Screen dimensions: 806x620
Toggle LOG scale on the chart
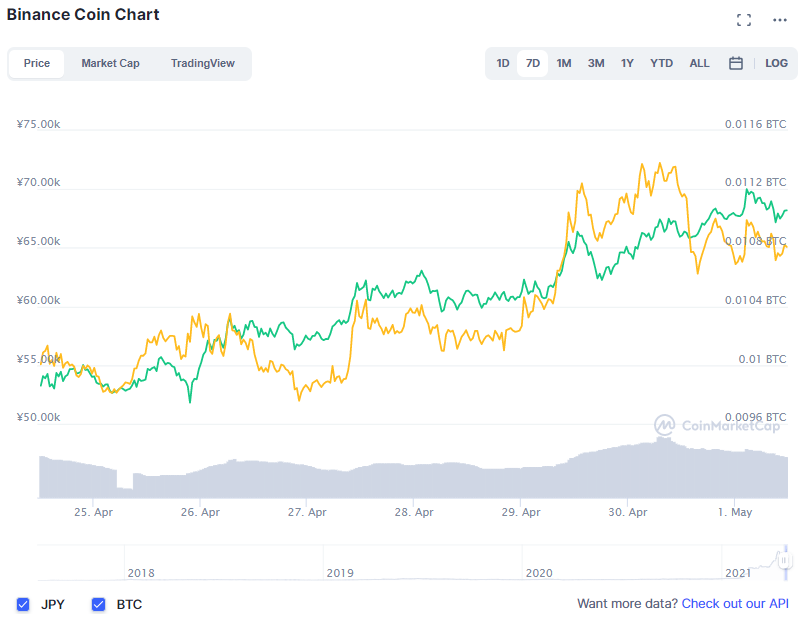(776, 63)
